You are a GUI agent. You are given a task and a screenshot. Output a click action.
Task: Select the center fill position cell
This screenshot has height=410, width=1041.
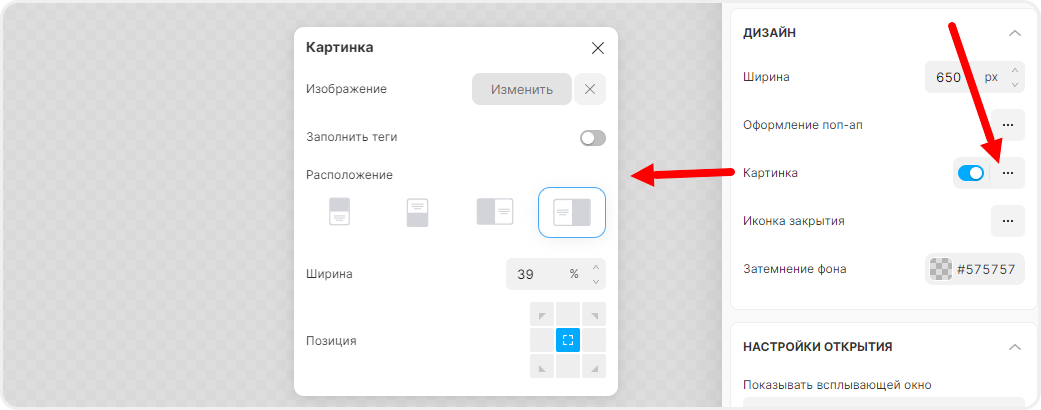[568, 340]
